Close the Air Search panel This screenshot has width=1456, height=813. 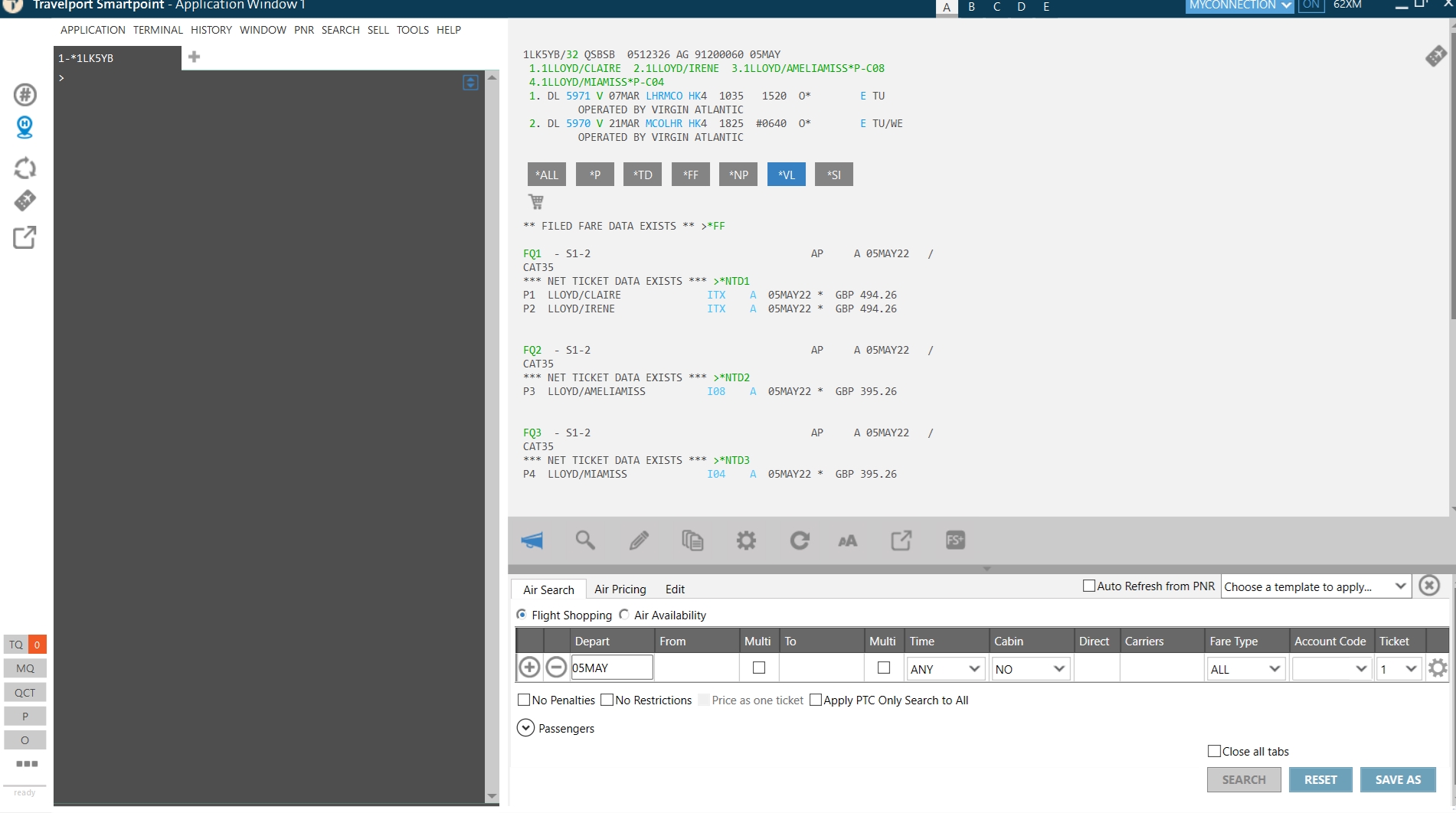click(1429, 586)
